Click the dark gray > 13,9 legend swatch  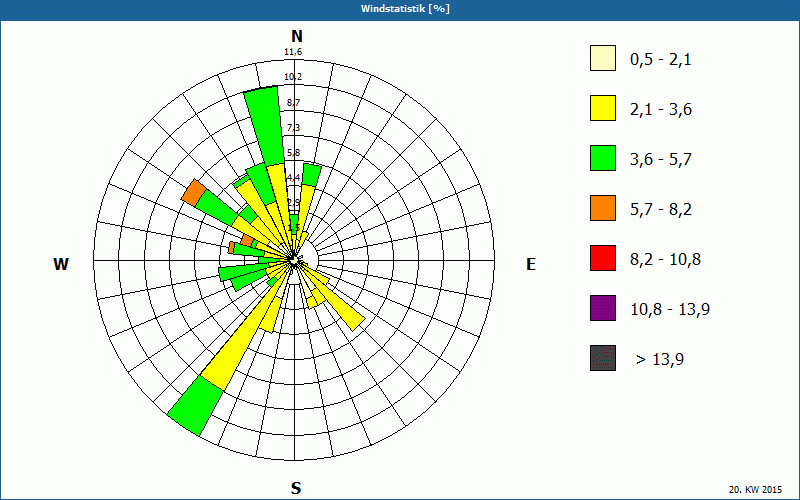(x=603, y=358)
